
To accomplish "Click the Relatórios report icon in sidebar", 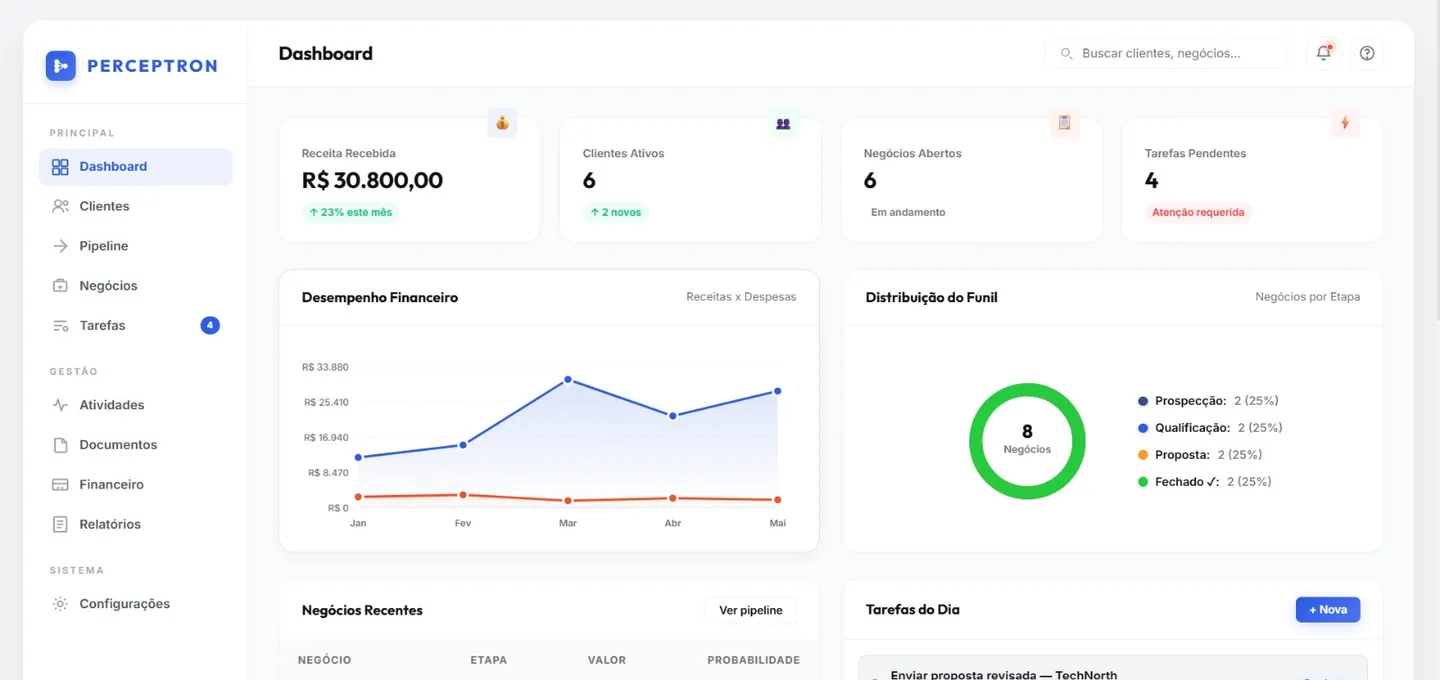I will pos(60,524).
